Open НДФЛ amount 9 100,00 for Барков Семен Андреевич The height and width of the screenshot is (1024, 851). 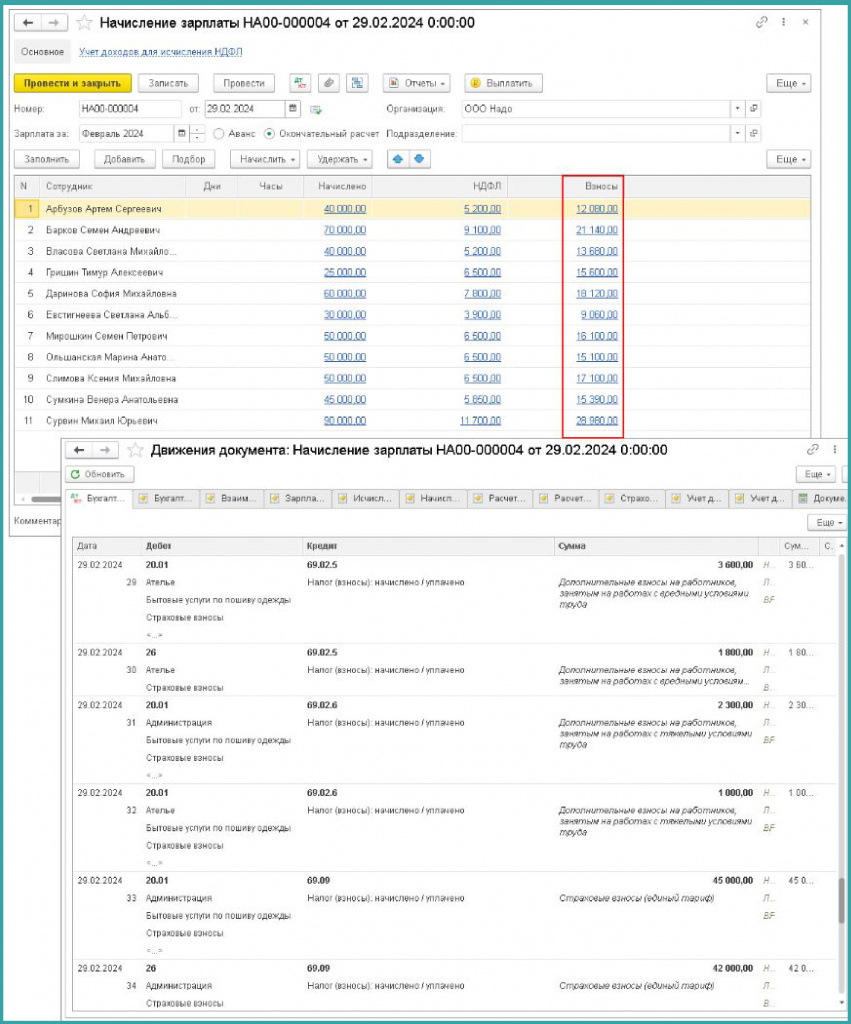tap(482, 230)
